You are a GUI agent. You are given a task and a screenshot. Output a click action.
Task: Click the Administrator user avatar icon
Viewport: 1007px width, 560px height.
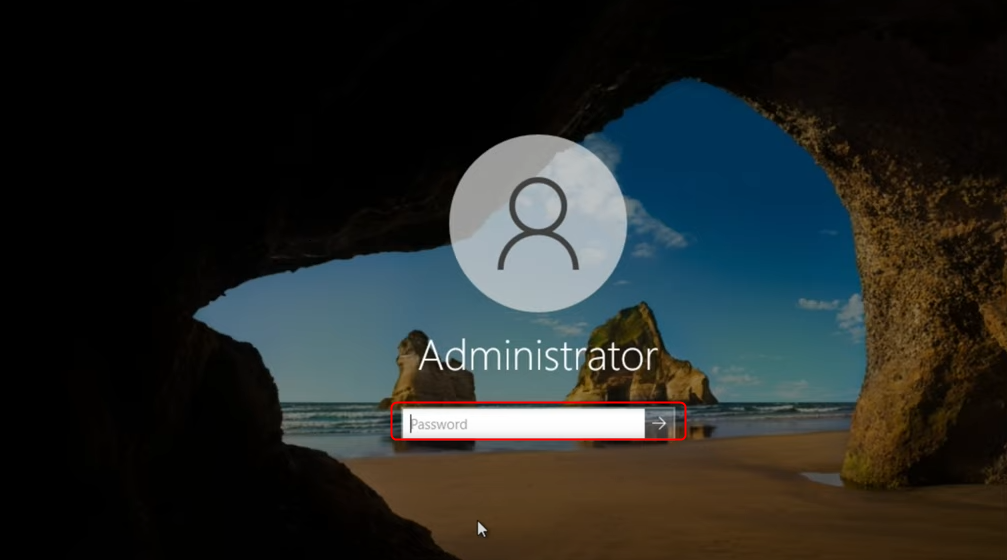[x=538, y=223]
